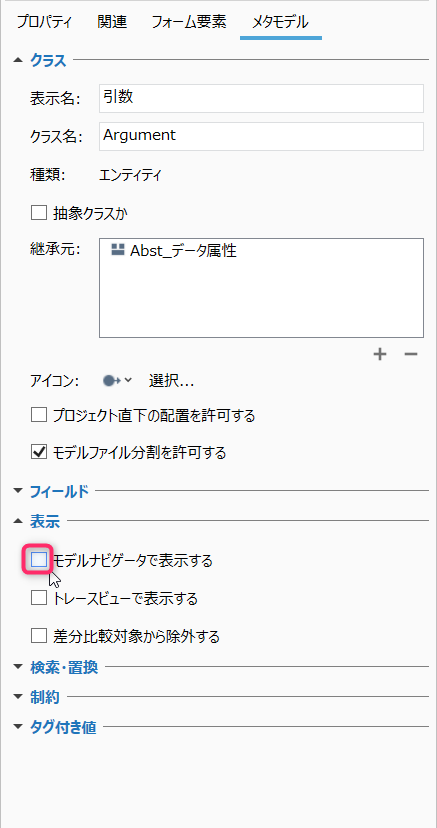Image resolution: width=437 pixels, height=828 pixels.
Task: Uncheck モデルファイル分割を許可する
Action: click(x=39, y=452)
